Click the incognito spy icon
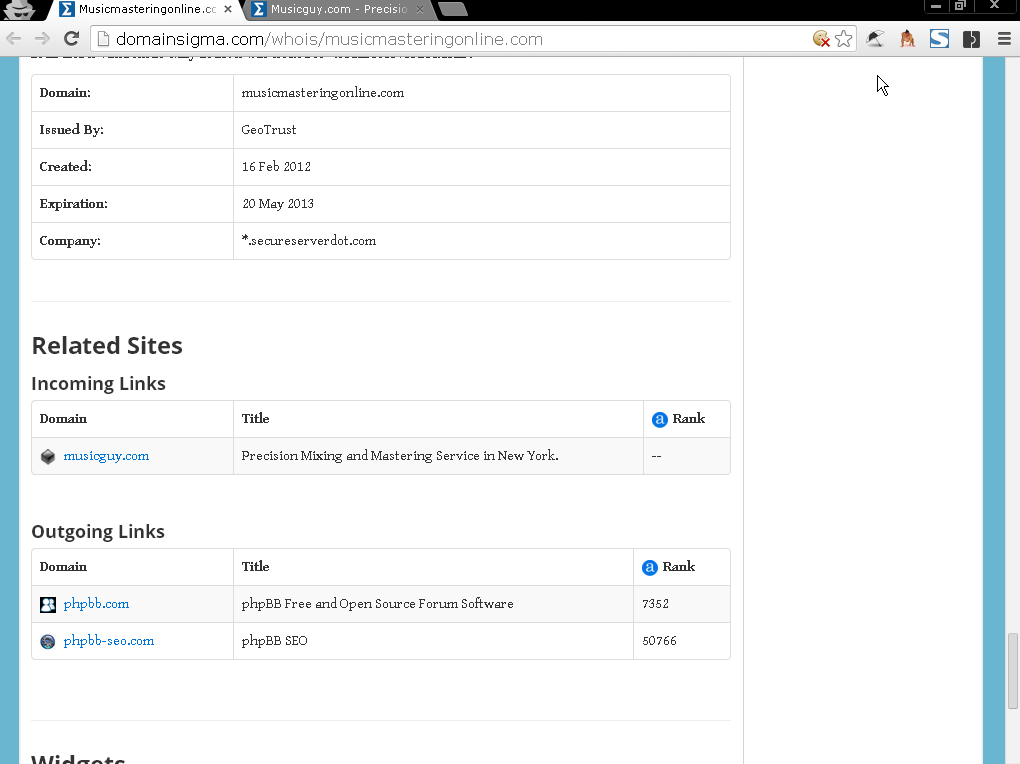Viewport: 1020px width, 764px height. coord(21,9)
